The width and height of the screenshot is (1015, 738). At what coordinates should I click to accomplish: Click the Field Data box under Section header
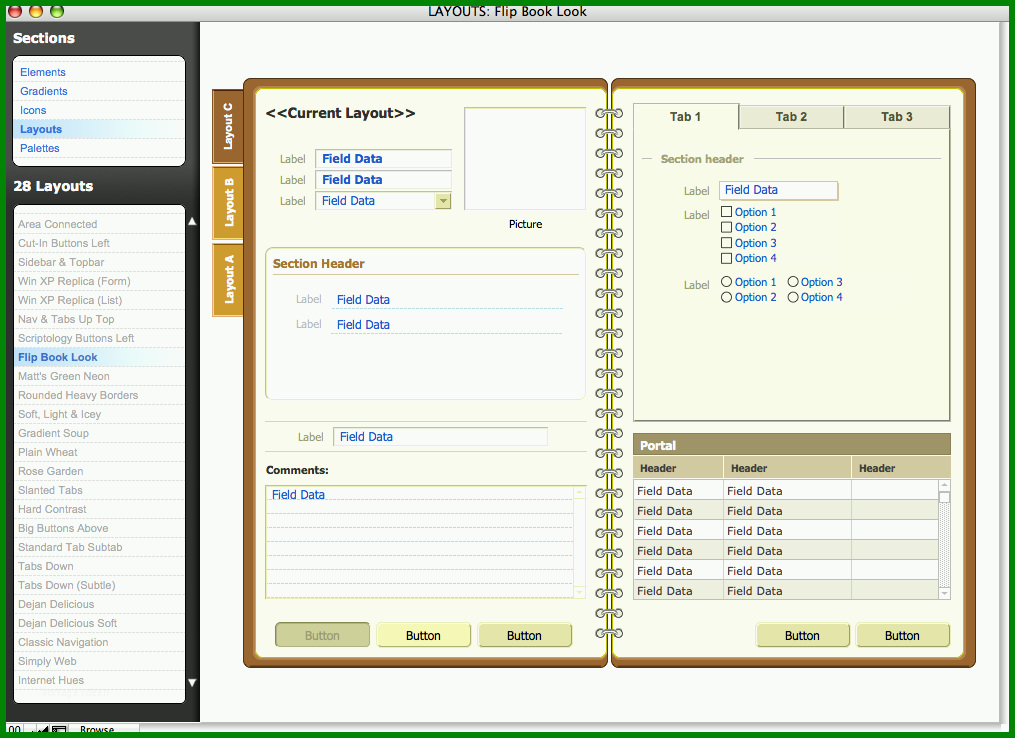point(778,190)
